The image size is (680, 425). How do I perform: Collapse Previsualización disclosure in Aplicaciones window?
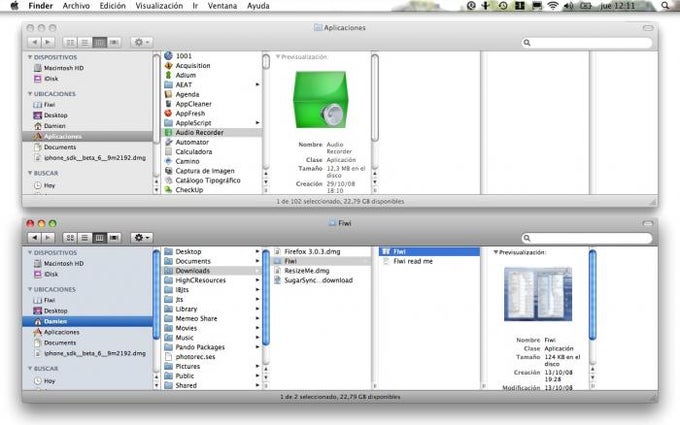[278, 57]
